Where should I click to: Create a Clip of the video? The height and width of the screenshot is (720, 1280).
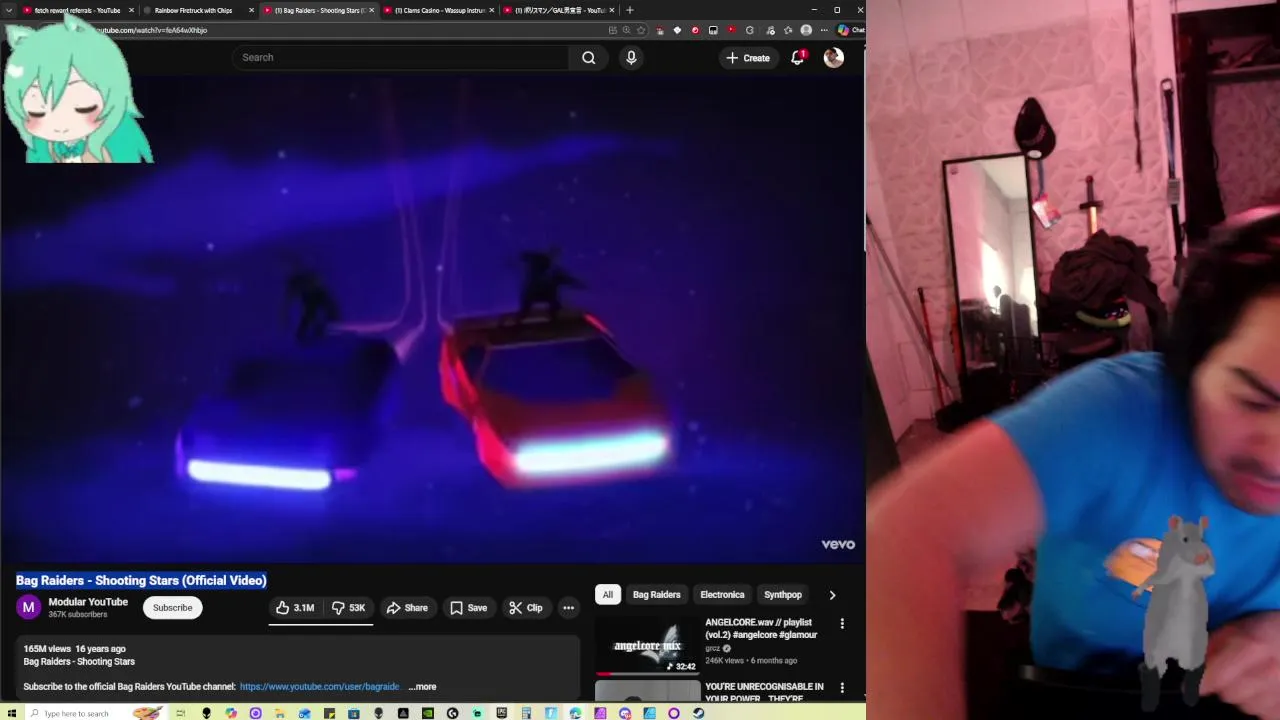(525, 608)
